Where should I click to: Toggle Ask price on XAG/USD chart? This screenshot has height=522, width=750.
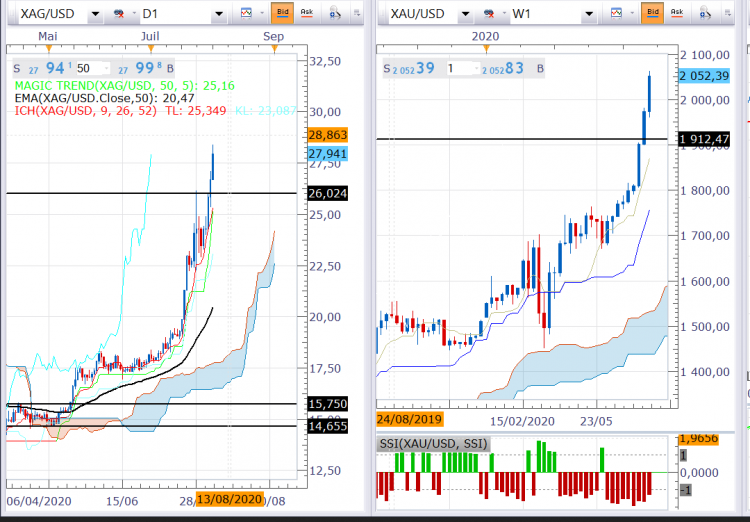[x=305, y=15]
